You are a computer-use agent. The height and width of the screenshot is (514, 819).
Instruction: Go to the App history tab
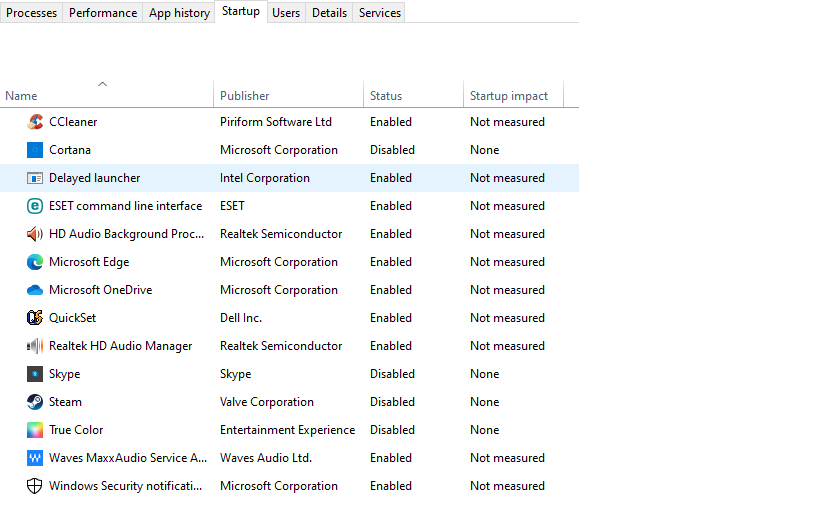click(x=179, y=13)
